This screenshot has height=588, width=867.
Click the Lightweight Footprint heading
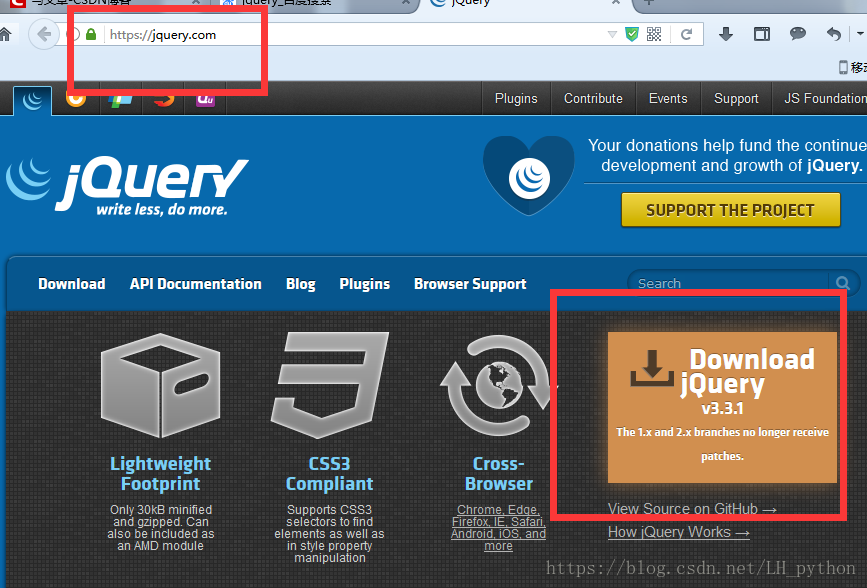pyautogui.click(x=160, y=473)
